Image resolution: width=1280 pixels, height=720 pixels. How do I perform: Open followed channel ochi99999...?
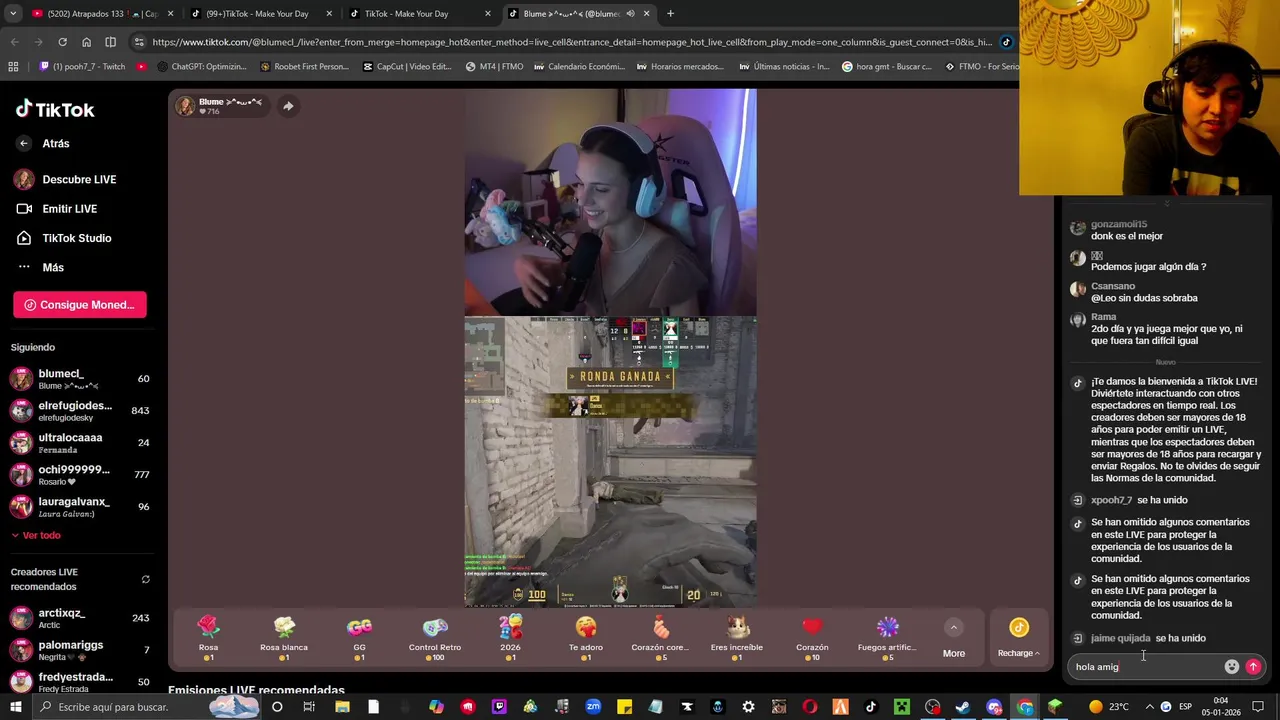click(80, 474)
